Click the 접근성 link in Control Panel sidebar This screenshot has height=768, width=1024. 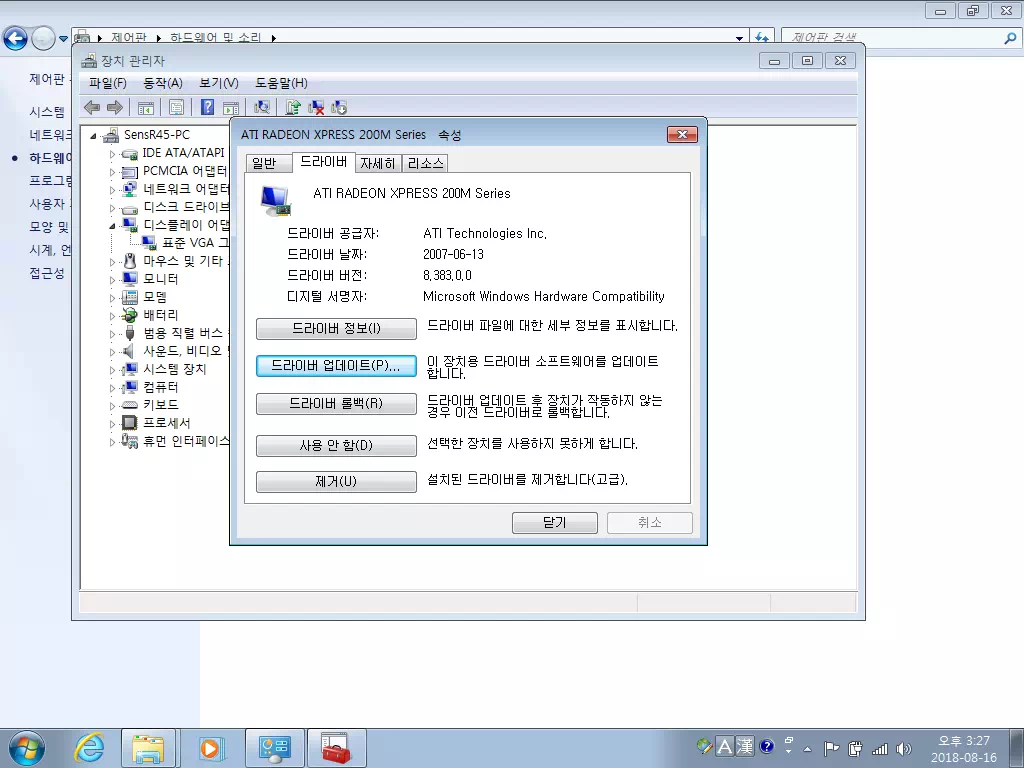click(47, 273)
